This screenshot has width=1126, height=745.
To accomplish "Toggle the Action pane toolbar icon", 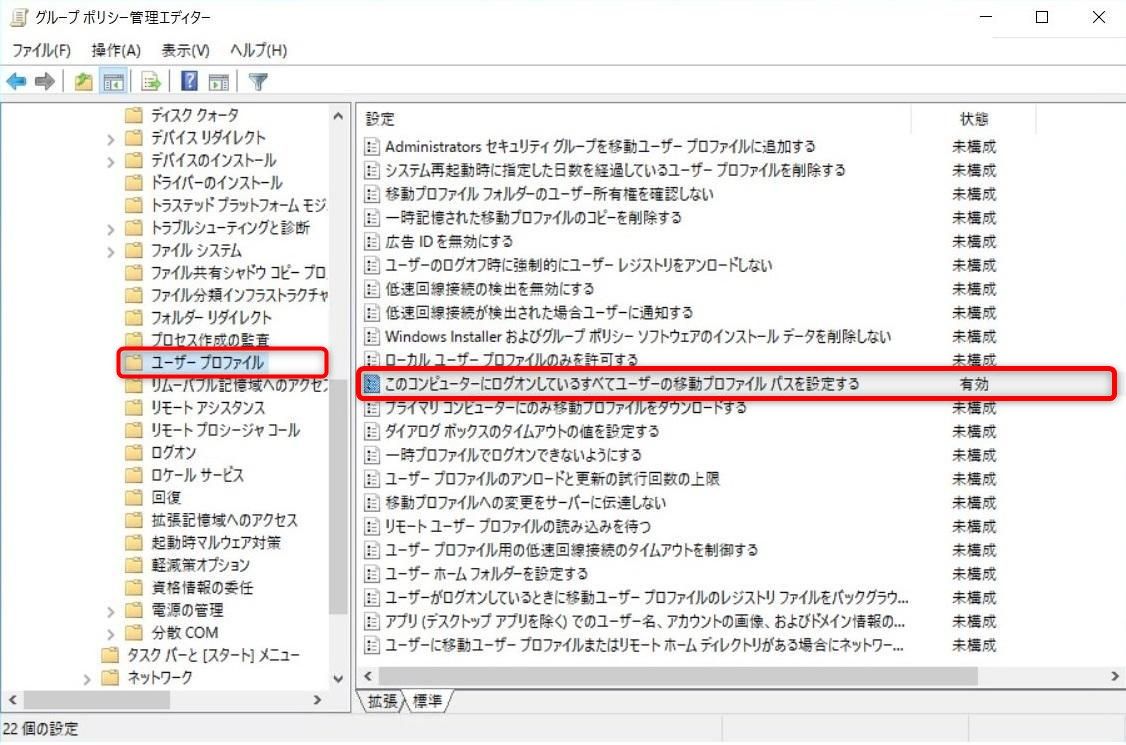I will pos(219,82).
